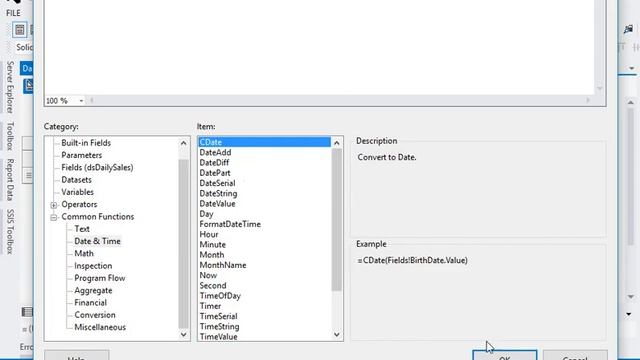Image resolution: width=640 pixels, height=360 pixels.
Task: Click Item list scroll down arrow
Action: [x=336, y=335]
